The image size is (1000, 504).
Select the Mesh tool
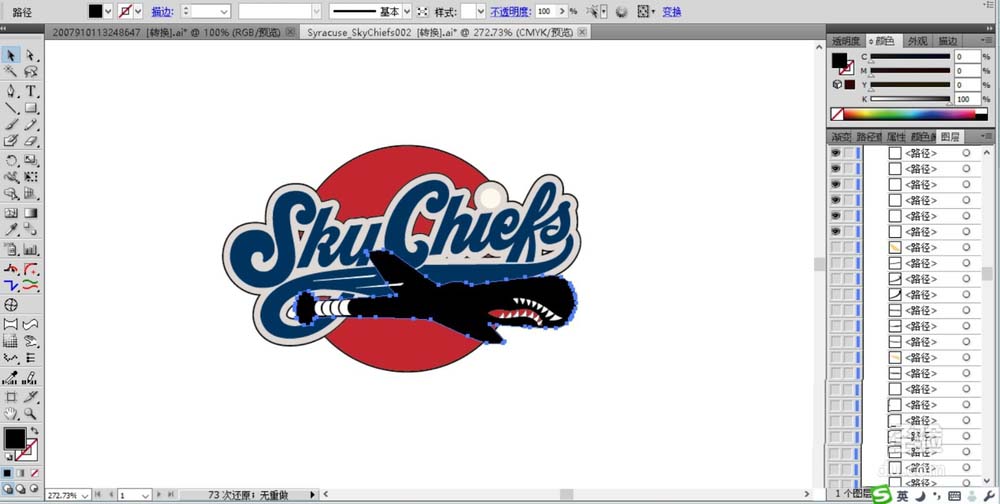[11, 213]
